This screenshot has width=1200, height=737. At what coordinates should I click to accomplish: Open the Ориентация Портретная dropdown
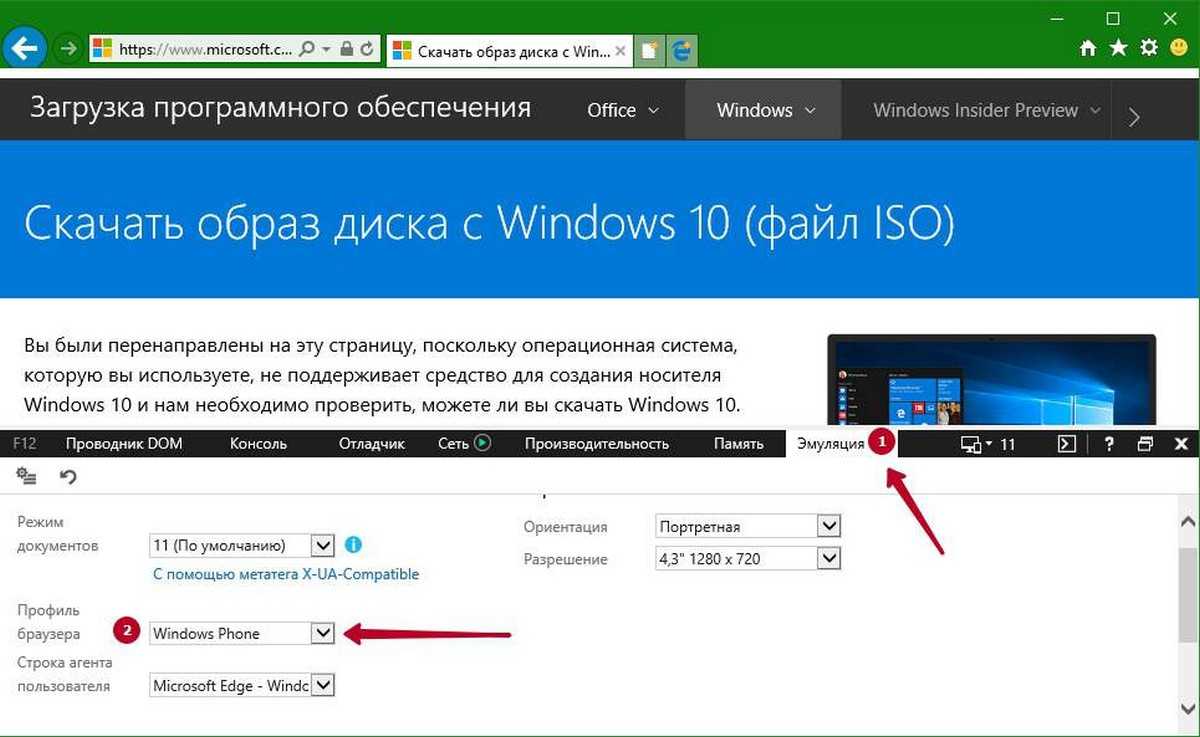pos(828,526)
